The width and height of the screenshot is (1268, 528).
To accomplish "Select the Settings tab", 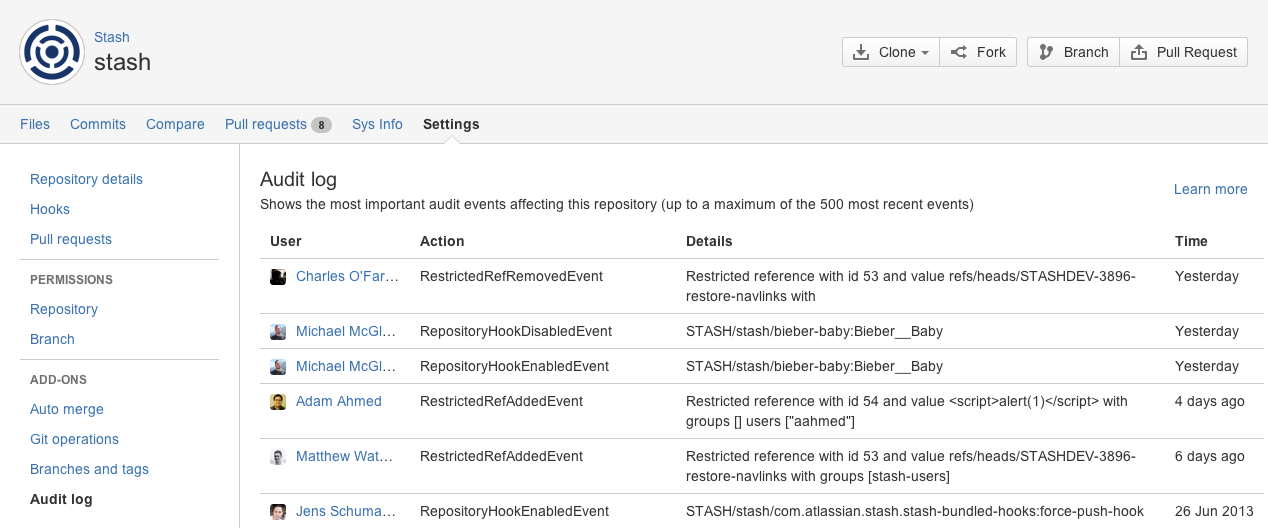I will point(451,124).
